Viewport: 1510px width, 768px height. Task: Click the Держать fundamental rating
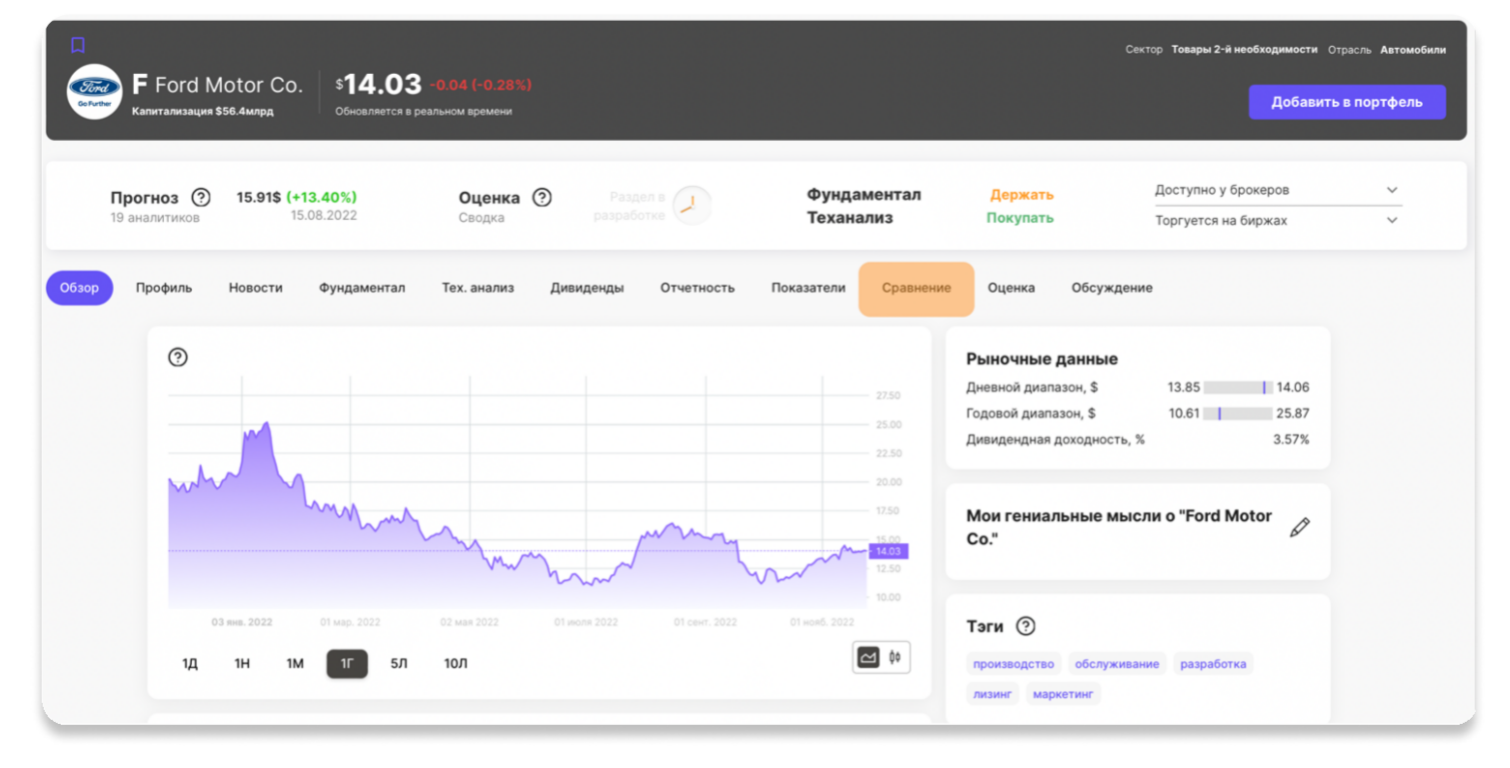pos(1022,195)
